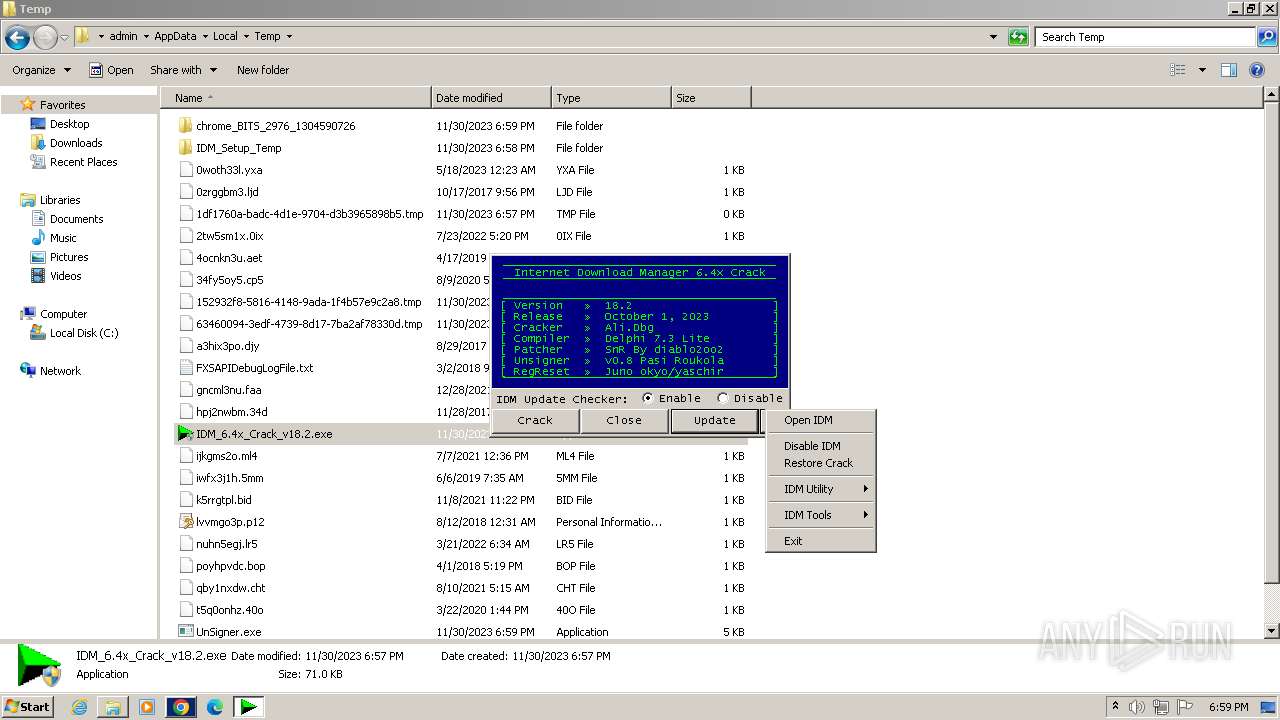Click the Back navigation arrow
Screen dimensions: 1280x720
pos(17,38)
